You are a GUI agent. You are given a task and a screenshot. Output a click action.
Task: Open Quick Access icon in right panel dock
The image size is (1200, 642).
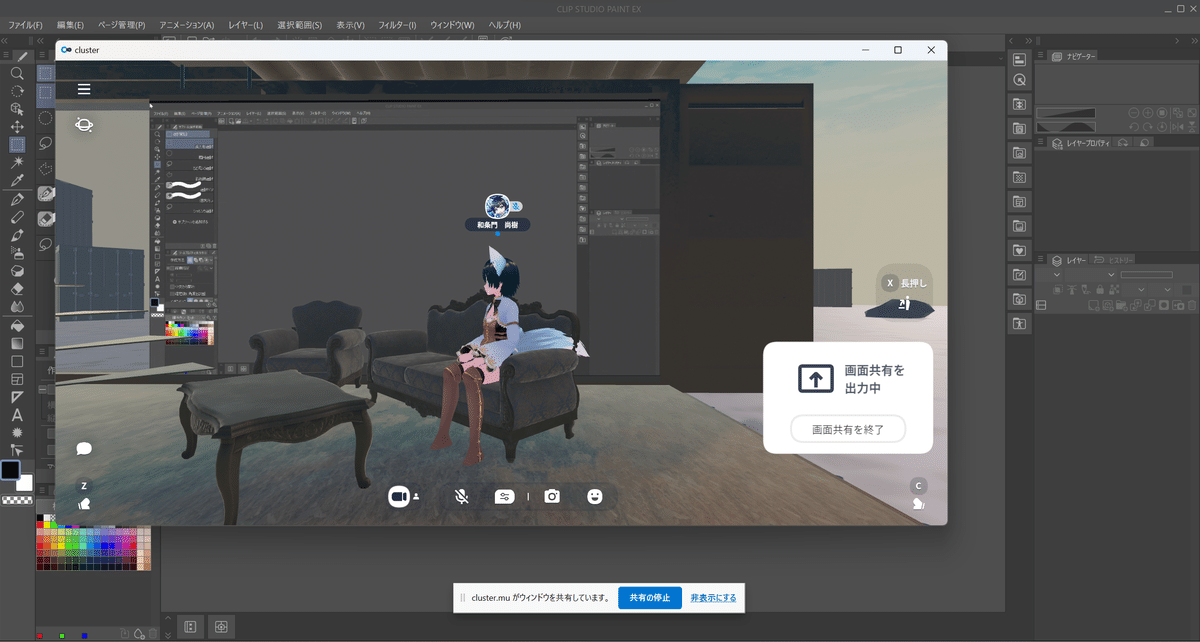pos(1019,59)
